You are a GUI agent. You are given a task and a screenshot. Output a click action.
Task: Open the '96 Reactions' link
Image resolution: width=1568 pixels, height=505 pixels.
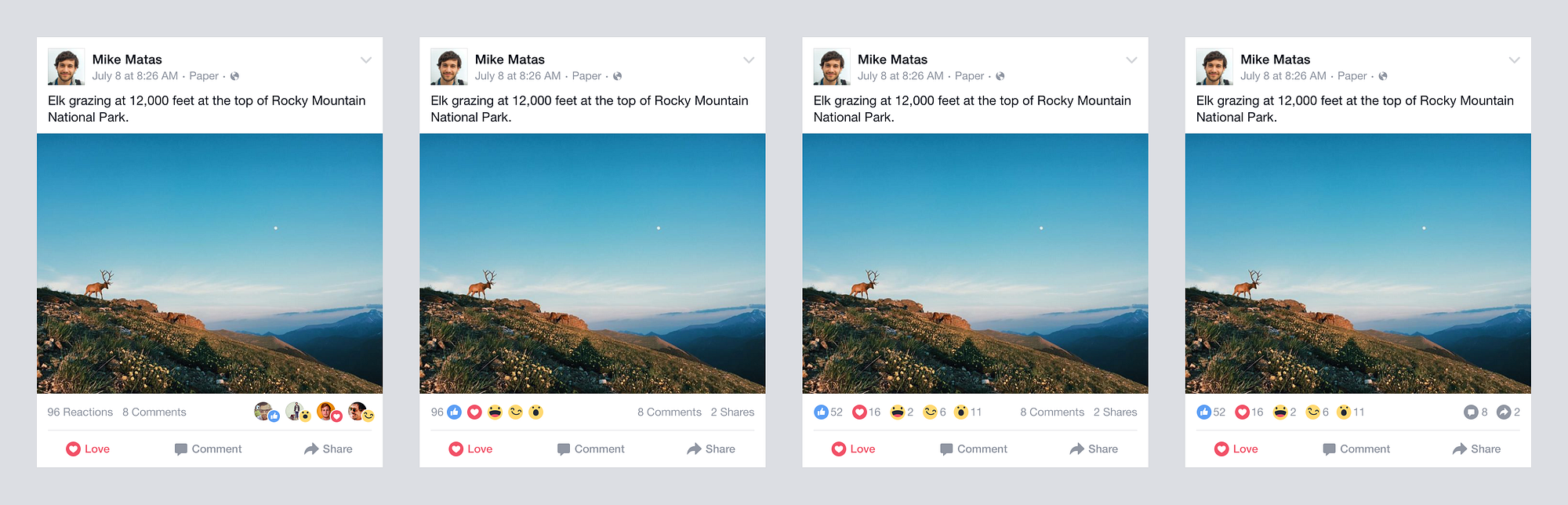(x=80, y=412)
